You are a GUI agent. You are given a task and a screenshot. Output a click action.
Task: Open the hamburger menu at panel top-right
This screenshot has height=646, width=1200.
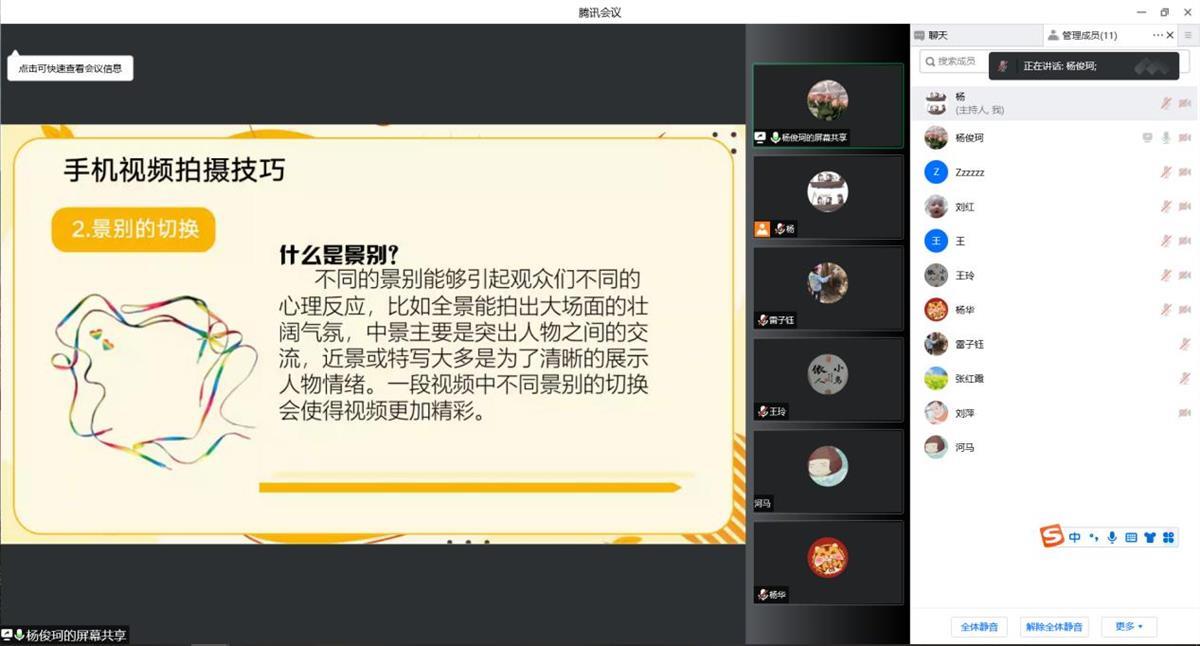point(1187,35)
